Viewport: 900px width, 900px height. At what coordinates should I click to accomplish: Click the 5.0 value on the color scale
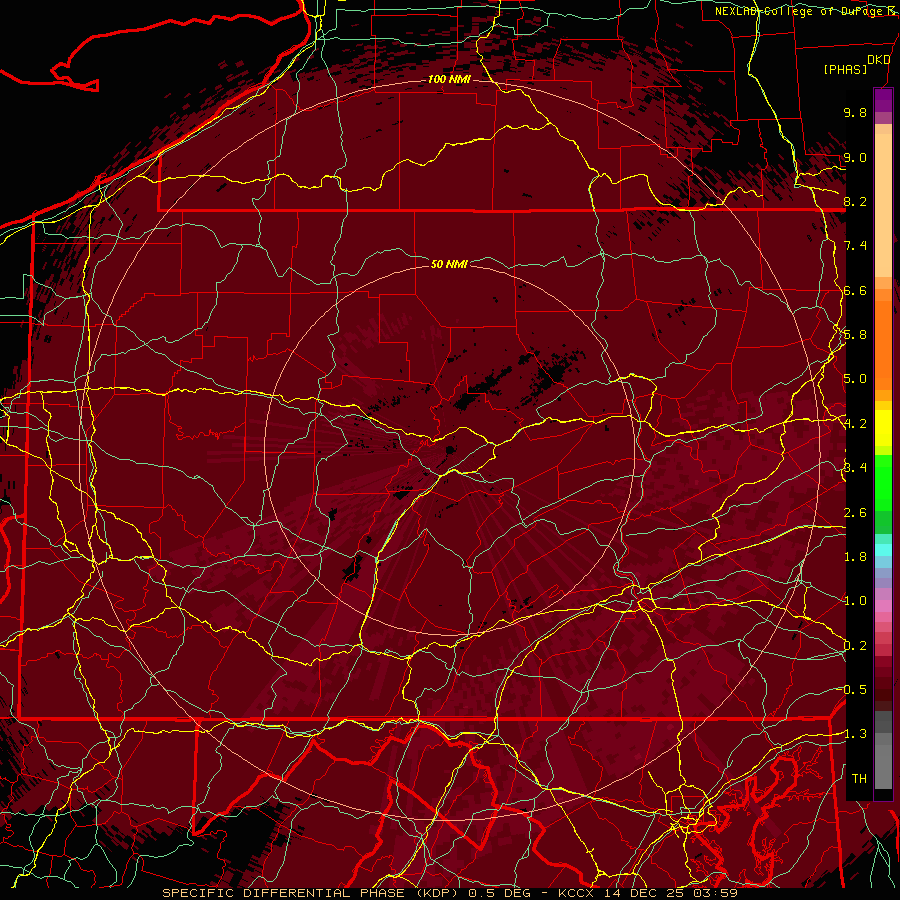click(x=855, y=379)
